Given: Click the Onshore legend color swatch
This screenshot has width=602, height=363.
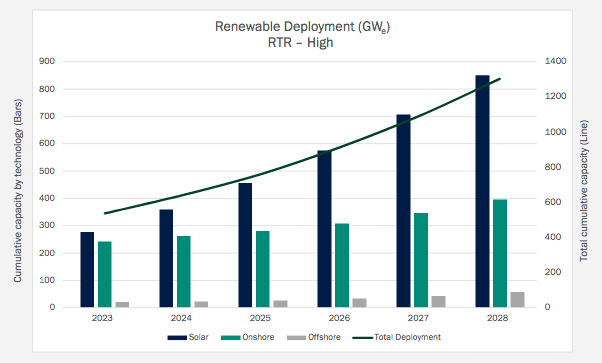Looking at the screenshot, I should [x=231, y=338].
